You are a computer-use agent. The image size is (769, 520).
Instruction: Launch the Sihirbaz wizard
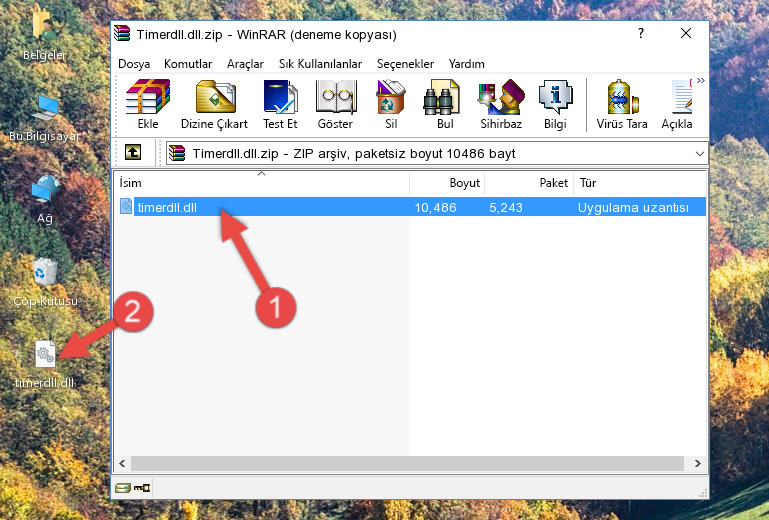501,104
